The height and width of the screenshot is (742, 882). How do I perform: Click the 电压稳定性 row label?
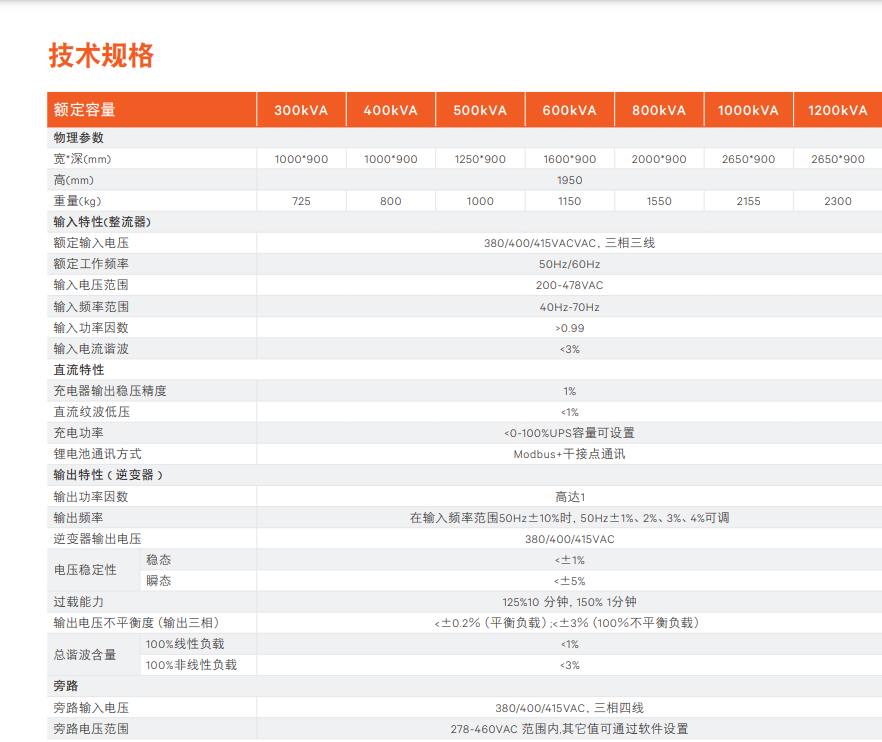pos(85,570)
